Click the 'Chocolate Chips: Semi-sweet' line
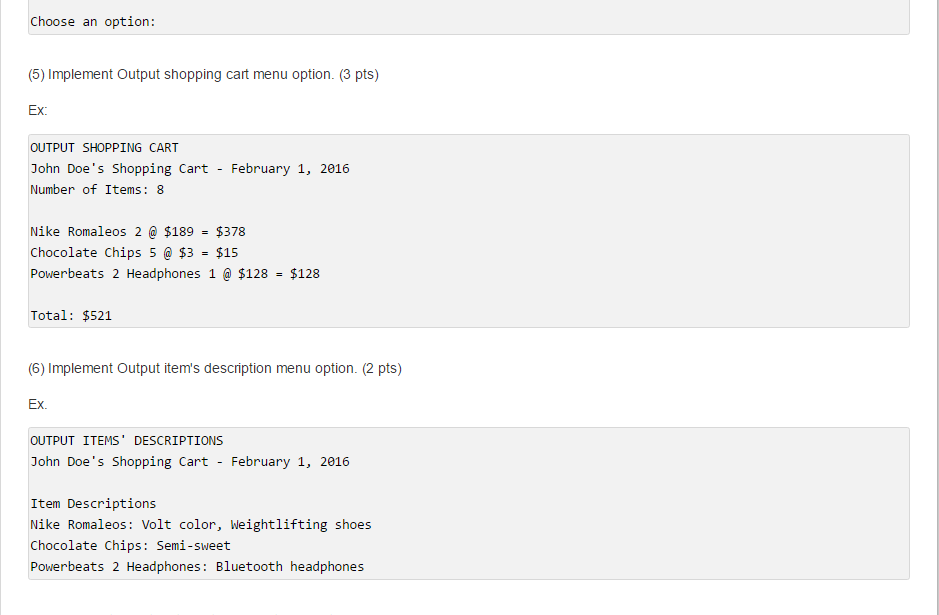The width and height of the screenshot is (939, 615). tap(130, 546)
